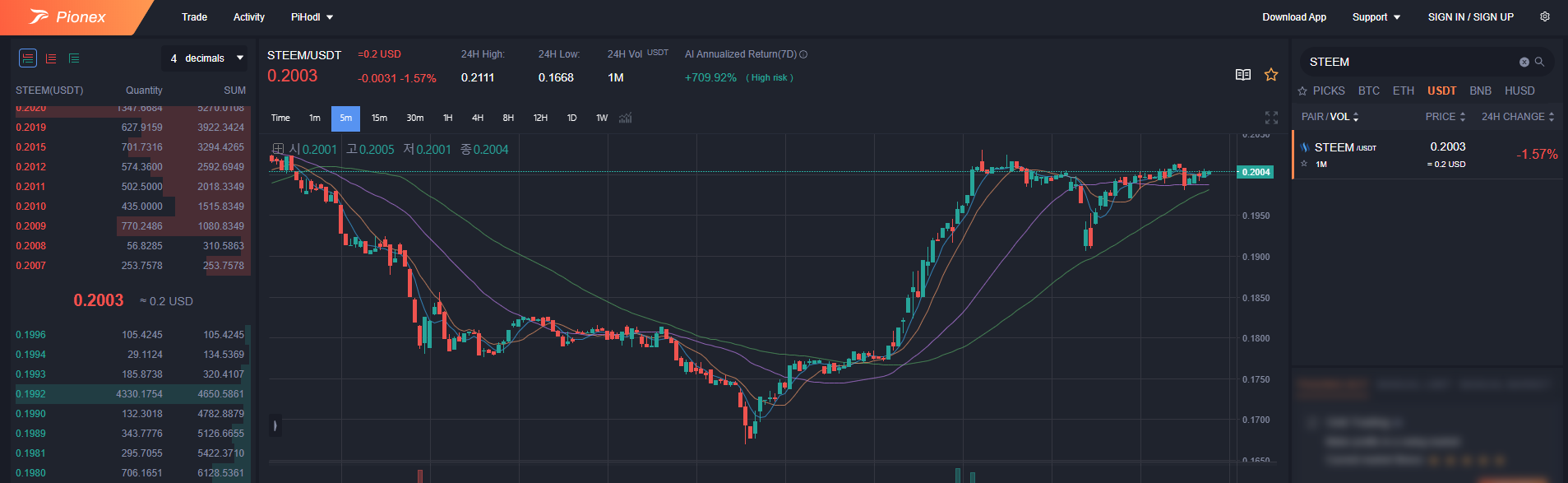Screen dimensions: 1568x483
Task: Select STEEM/USDT pair row
Action: tap(1427, 155)
